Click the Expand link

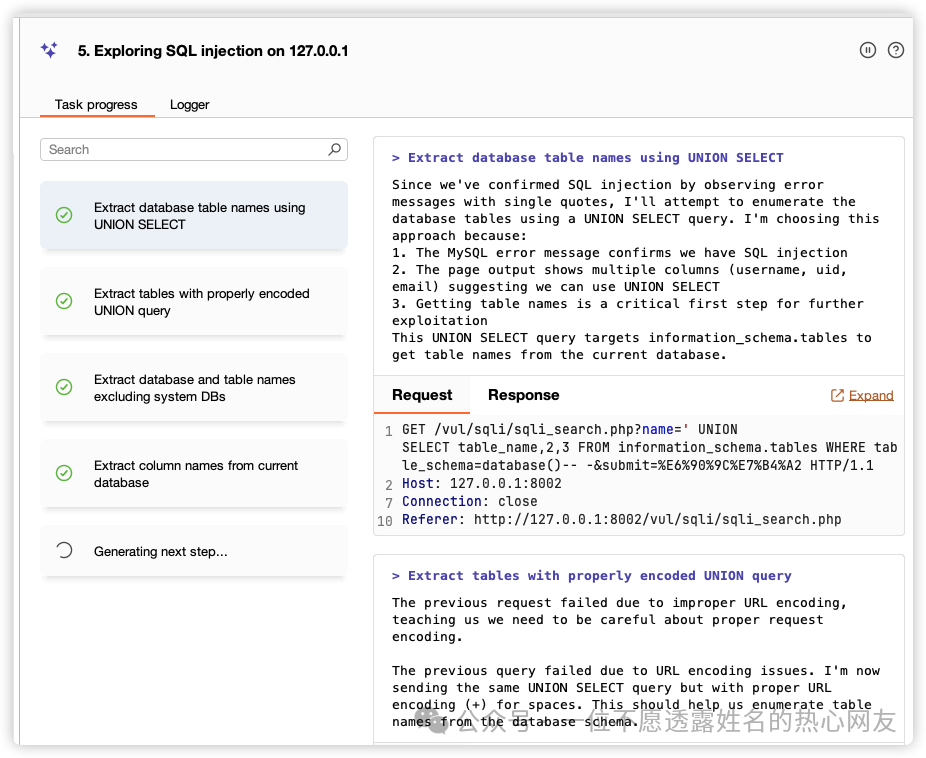point(871,395)
